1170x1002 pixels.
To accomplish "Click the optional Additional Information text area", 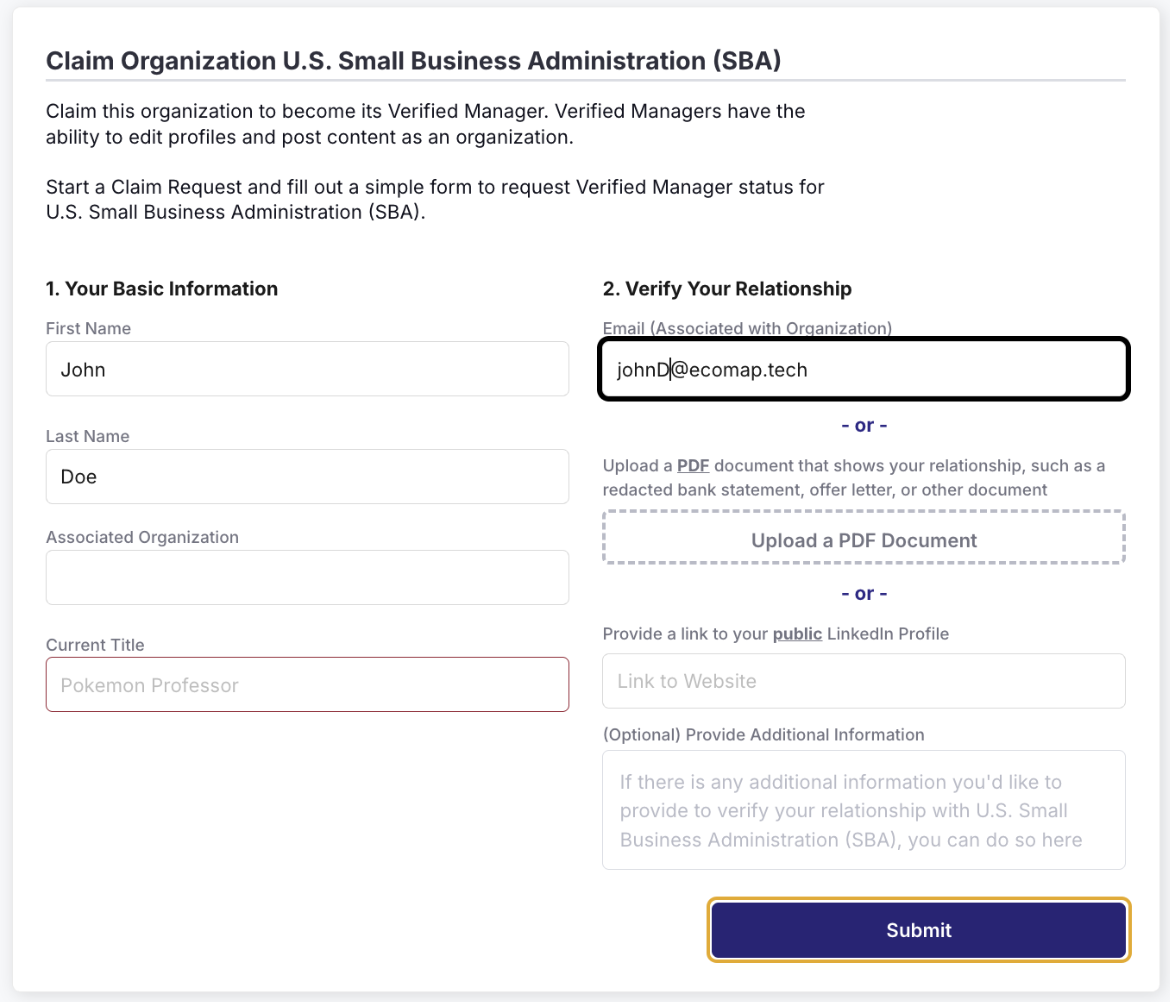I will coord(864,810).
